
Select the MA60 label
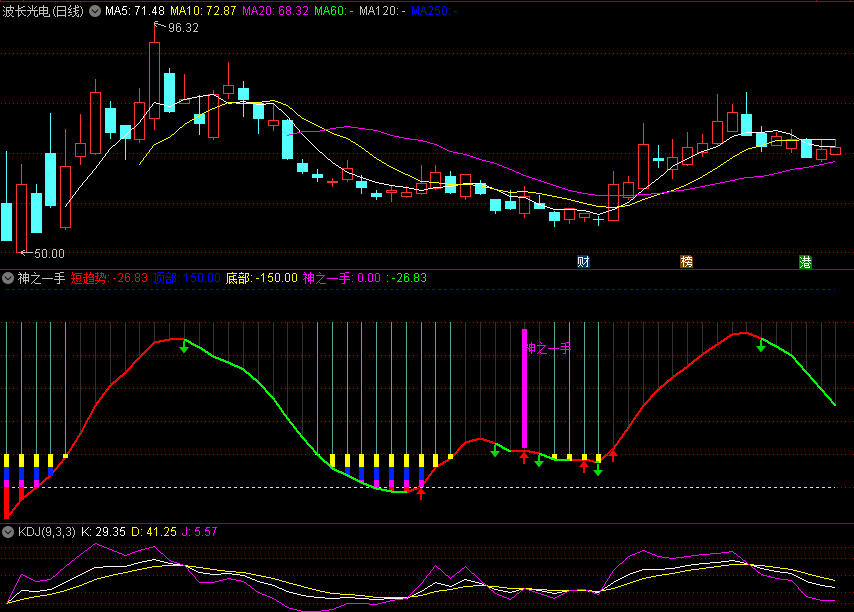[x=334, y=11]
